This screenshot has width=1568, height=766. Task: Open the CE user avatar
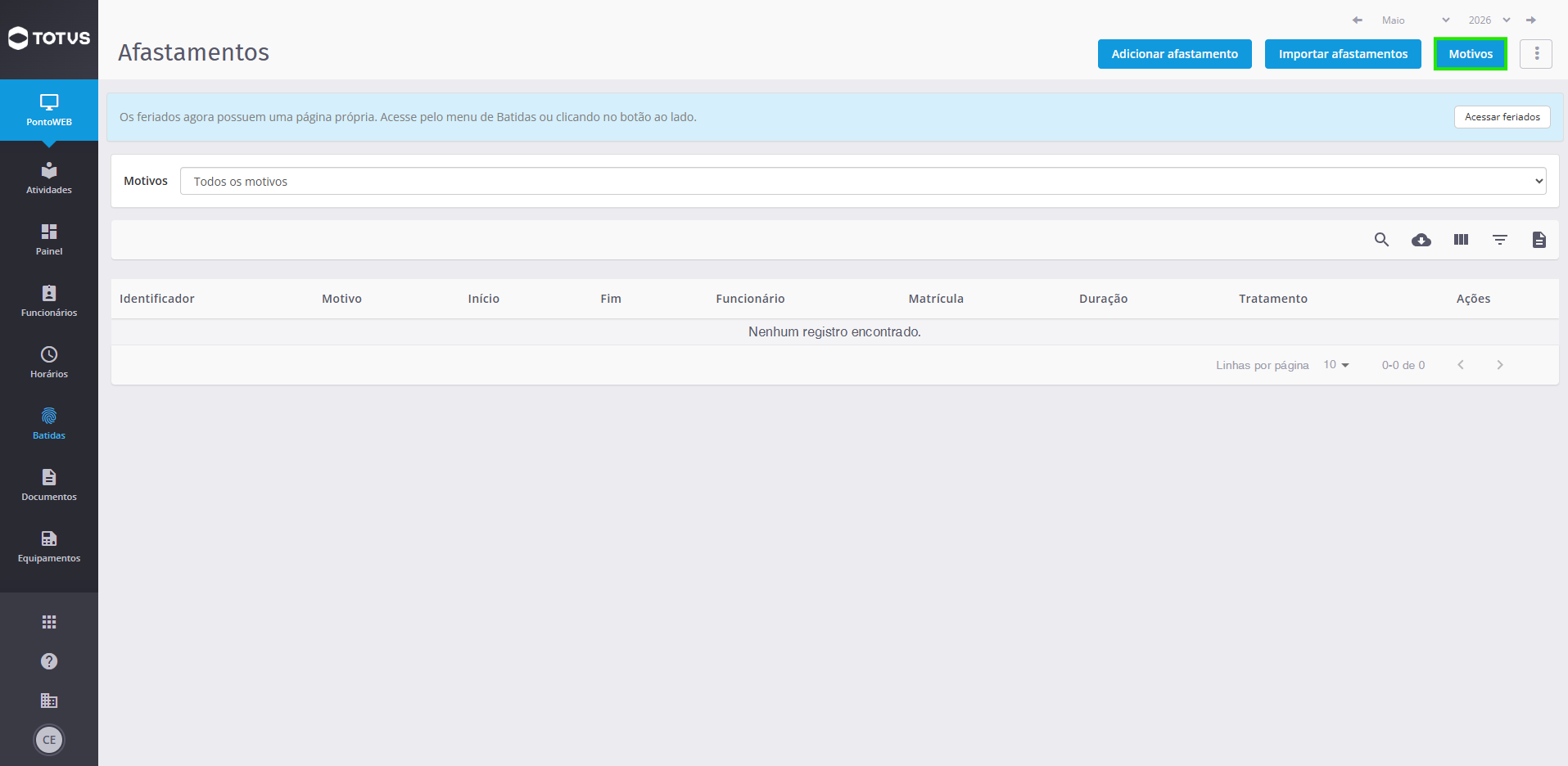click(49, 740)
